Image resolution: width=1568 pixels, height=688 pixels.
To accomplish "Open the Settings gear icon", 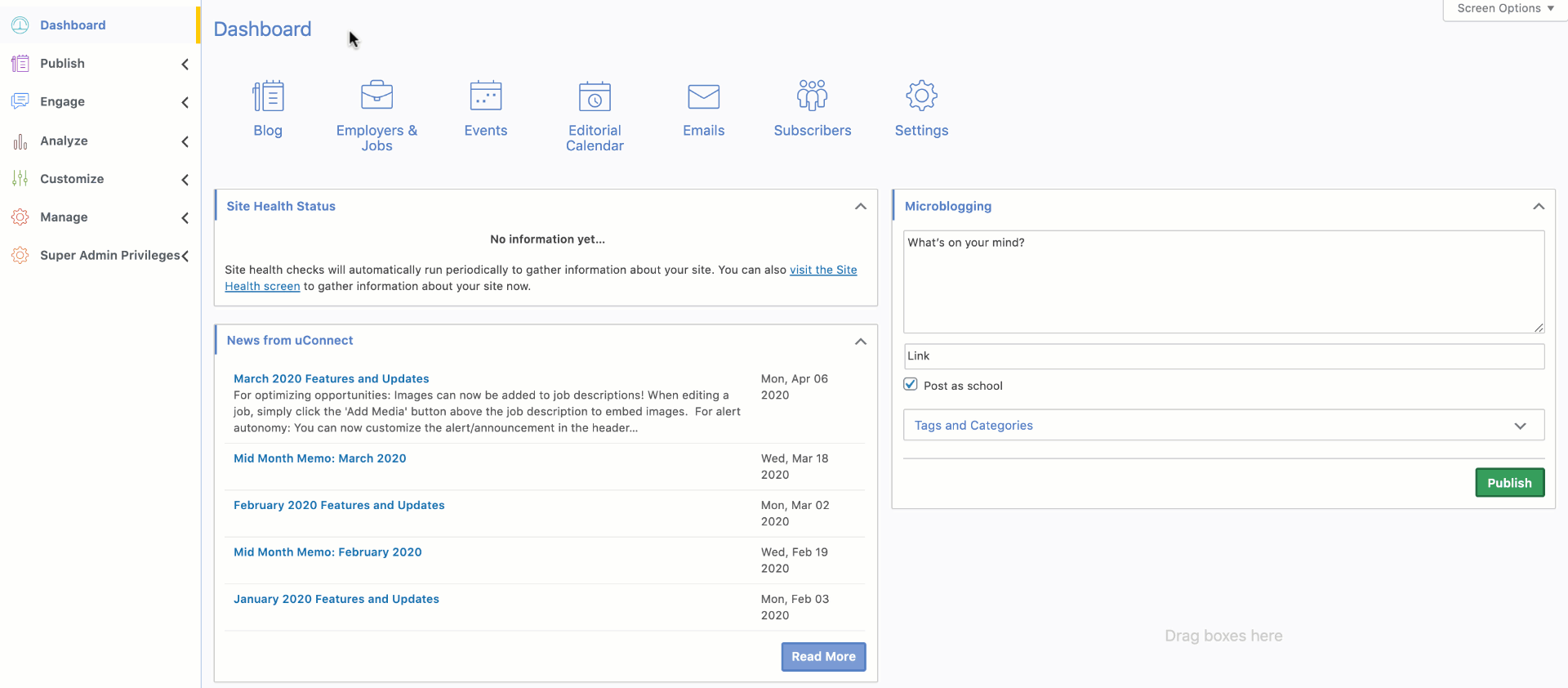I will [x=921, y=96].
